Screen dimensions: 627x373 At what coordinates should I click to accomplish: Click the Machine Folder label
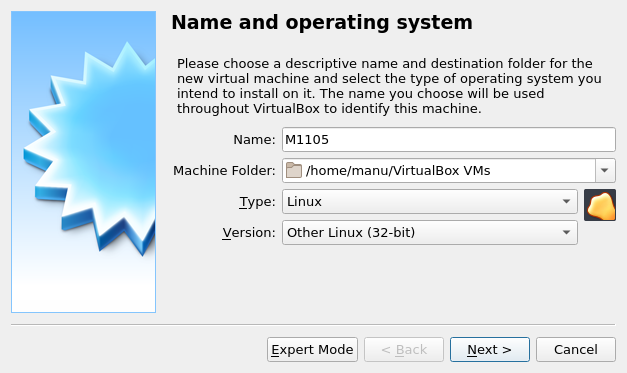(x=224, y=171)
